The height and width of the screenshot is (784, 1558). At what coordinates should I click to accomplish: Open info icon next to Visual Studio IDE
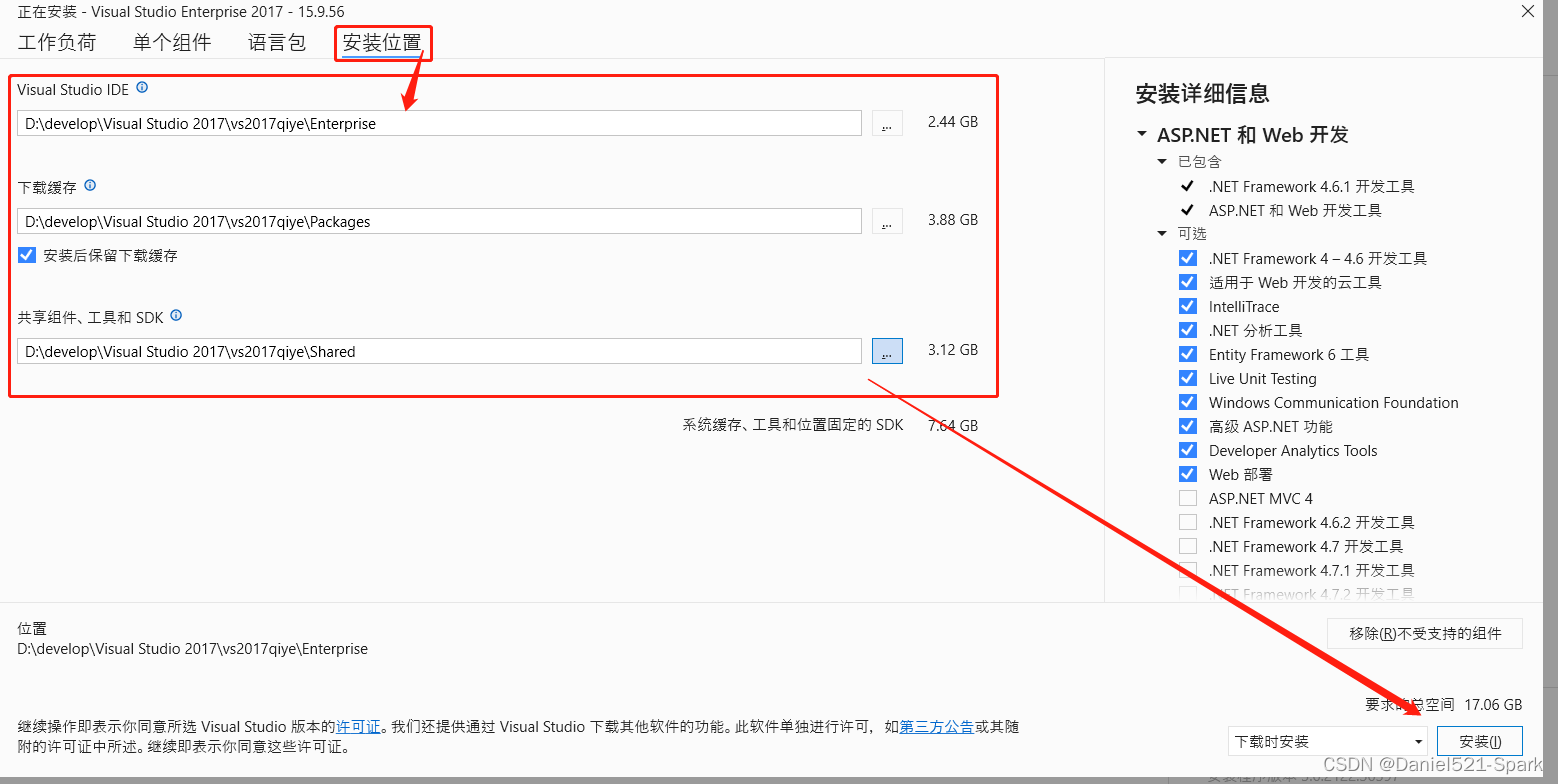[142, 88]
